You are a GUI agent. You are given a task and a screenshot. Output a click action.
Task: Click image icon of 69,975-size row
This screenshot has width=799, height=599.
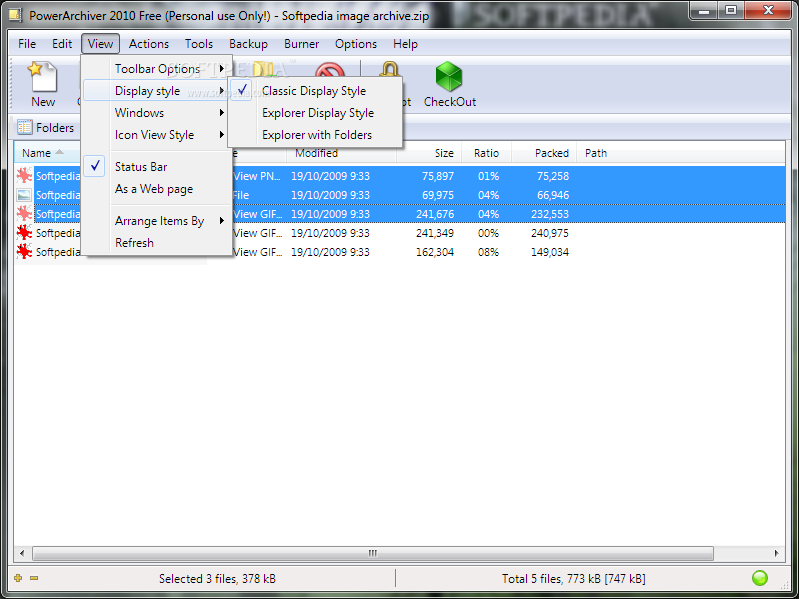tap(24, 195)
